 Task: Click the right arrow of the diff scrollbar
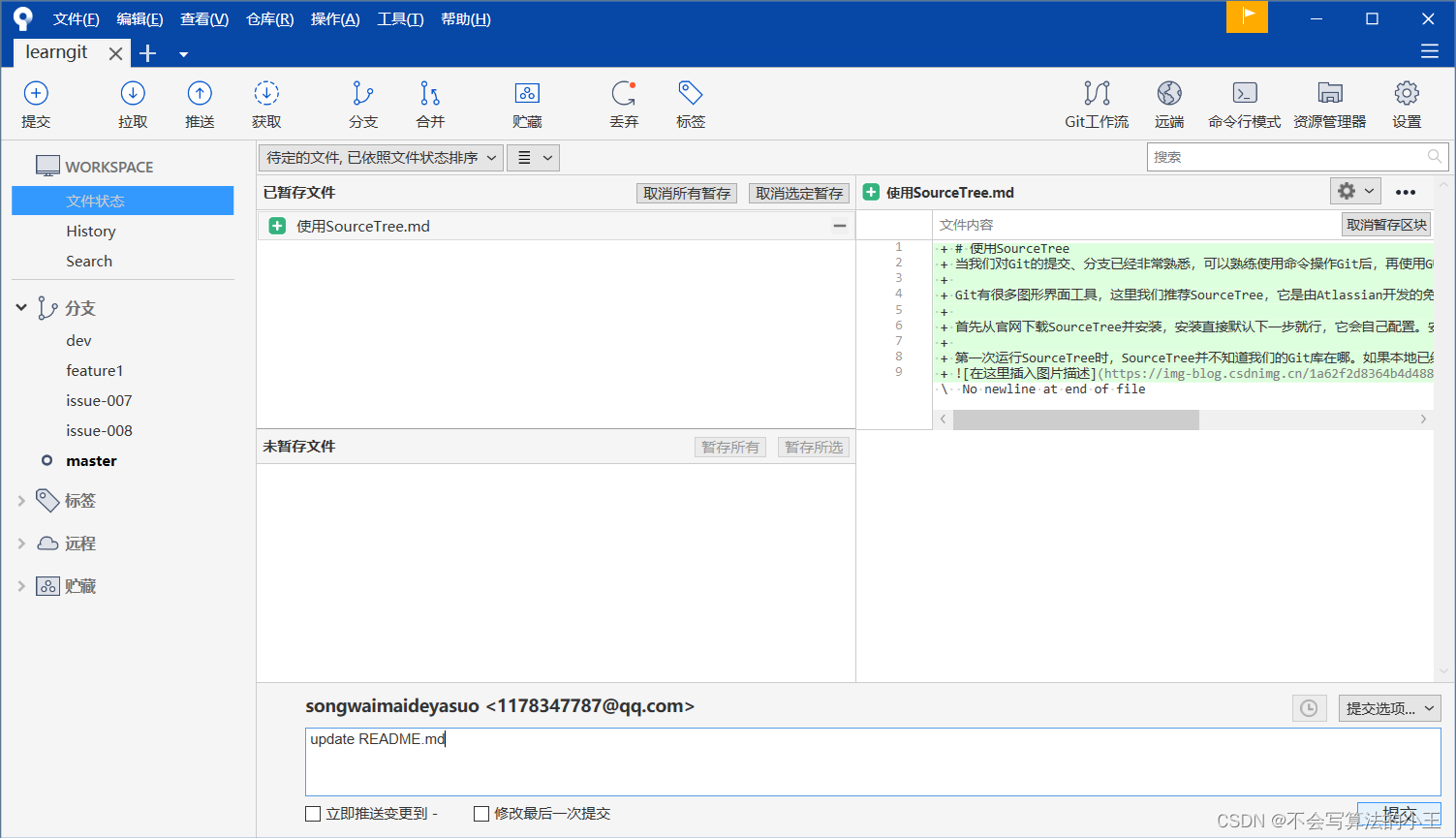[1423, 419]
